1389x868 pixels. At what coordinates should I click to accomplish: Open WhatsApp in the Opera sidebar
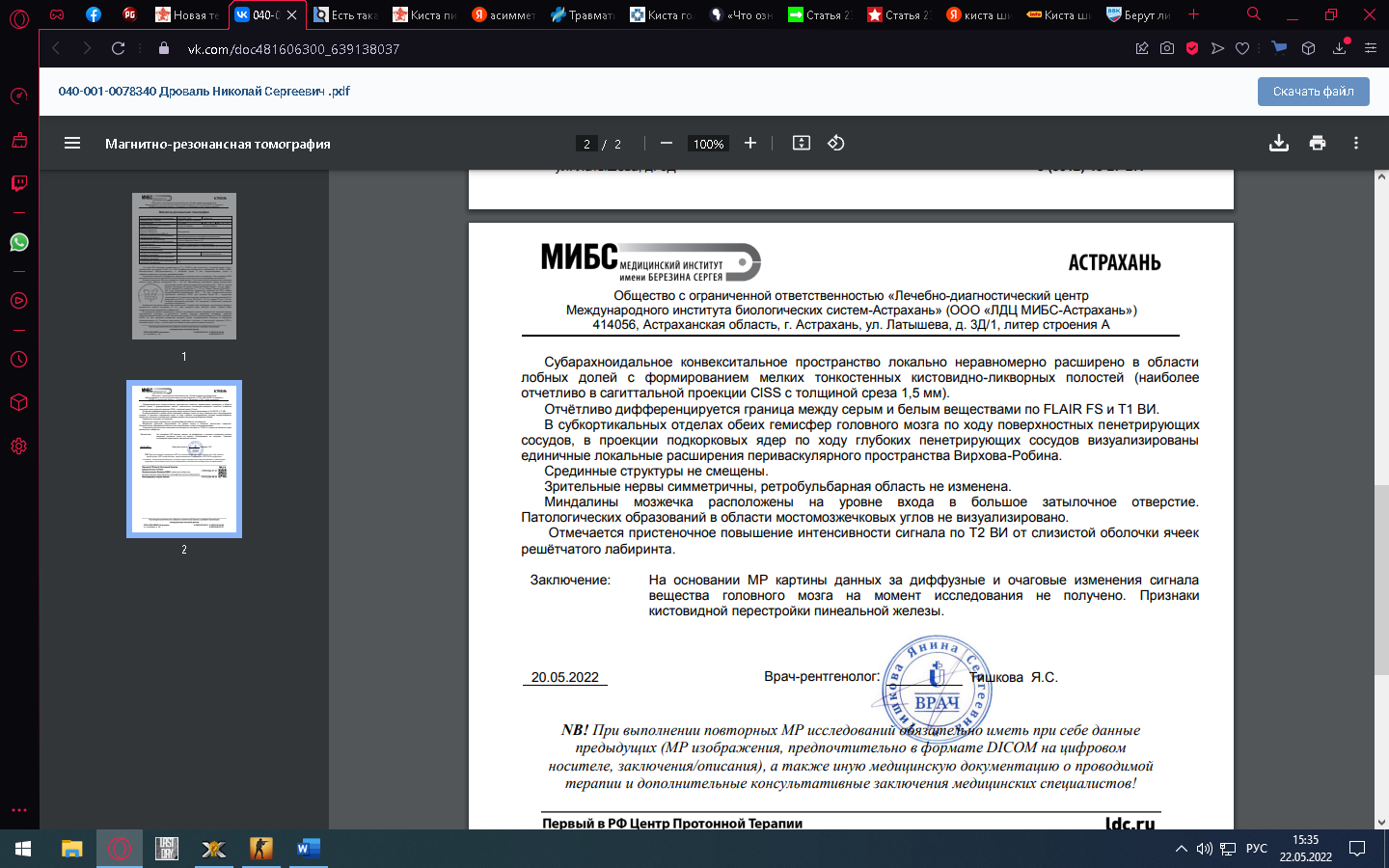pyautogui.click(x=19, y=243)
